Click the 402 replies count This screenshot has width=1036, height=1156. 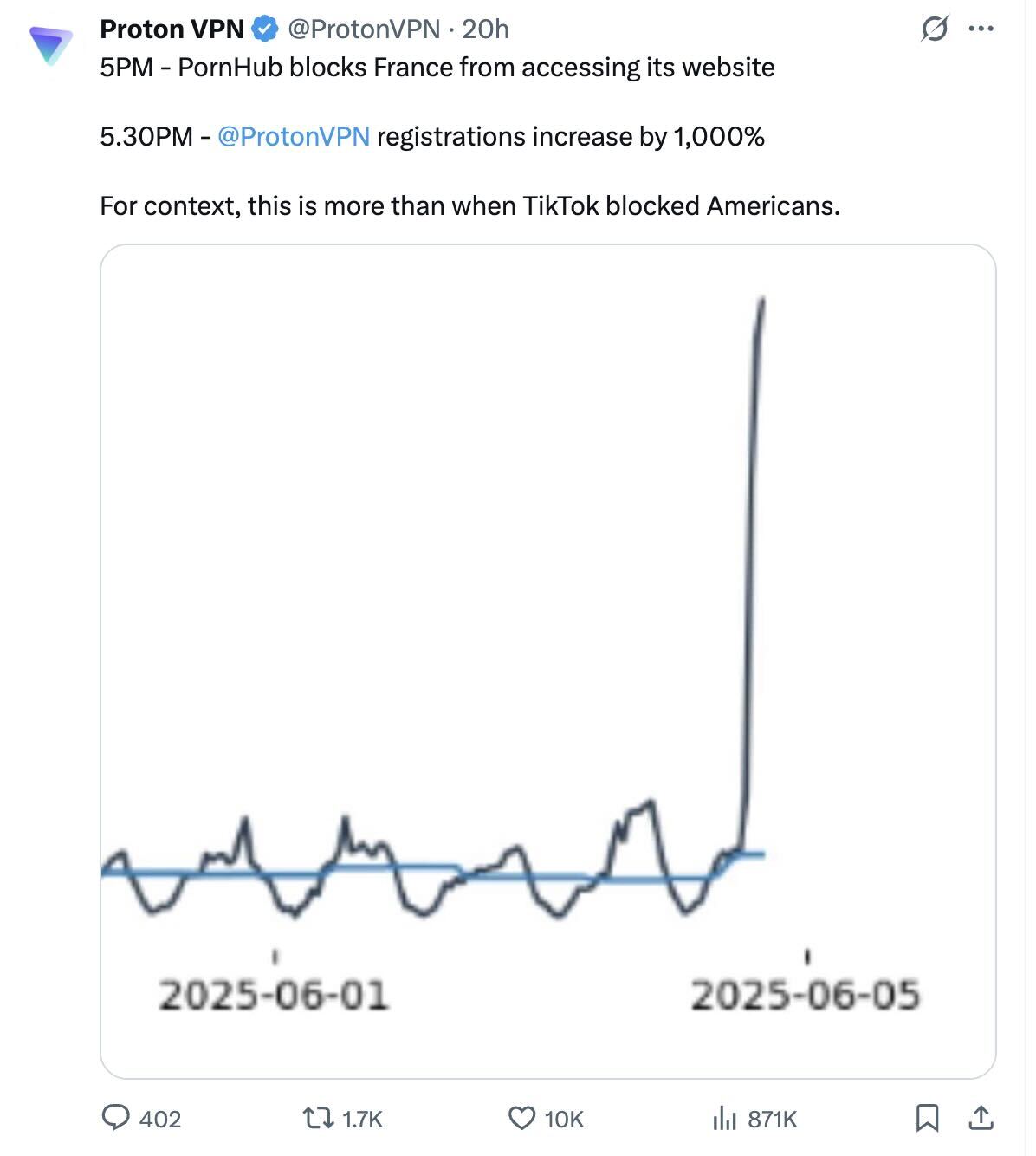(160, 1119)
